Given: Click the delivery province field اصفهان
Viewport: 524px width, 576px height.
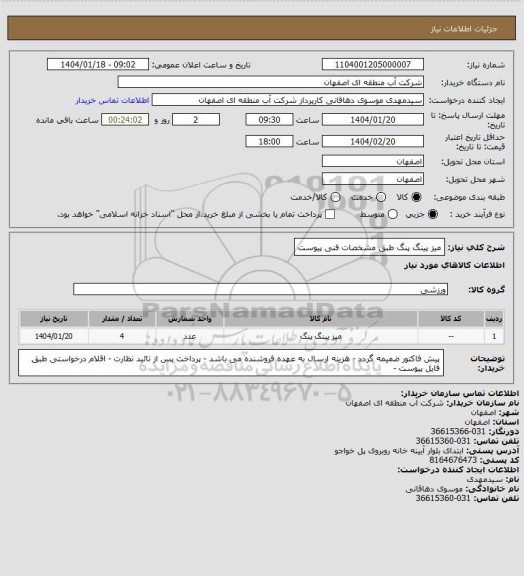Looking at the screenshot, I should click(x=373, y=161).
